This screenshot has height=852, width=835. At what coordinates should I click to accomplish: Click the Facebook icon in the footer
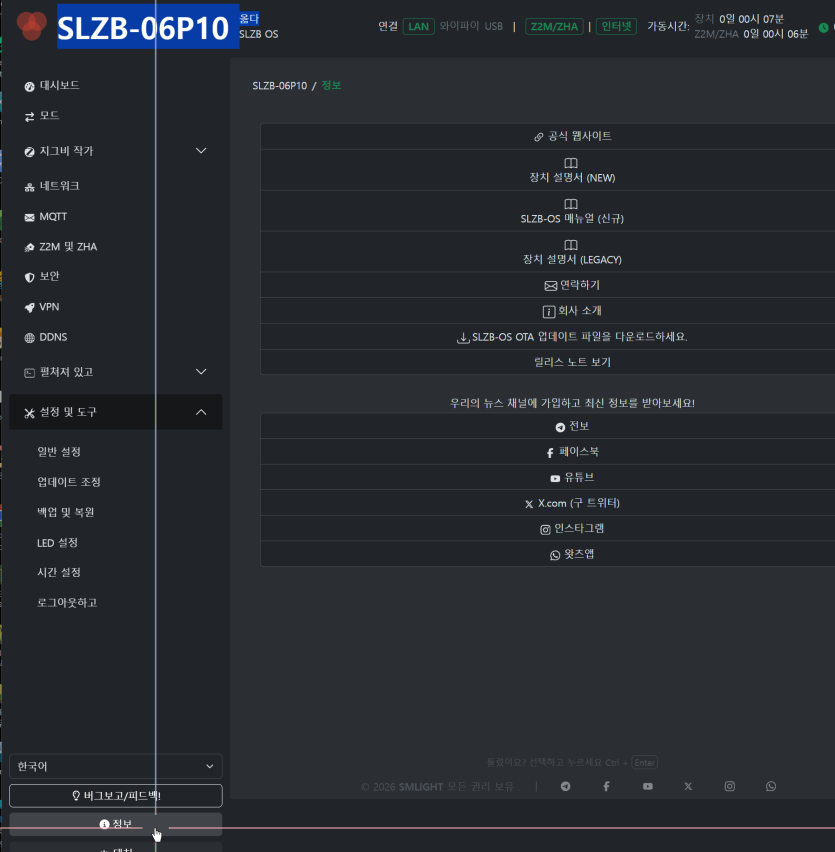point(606,786)
